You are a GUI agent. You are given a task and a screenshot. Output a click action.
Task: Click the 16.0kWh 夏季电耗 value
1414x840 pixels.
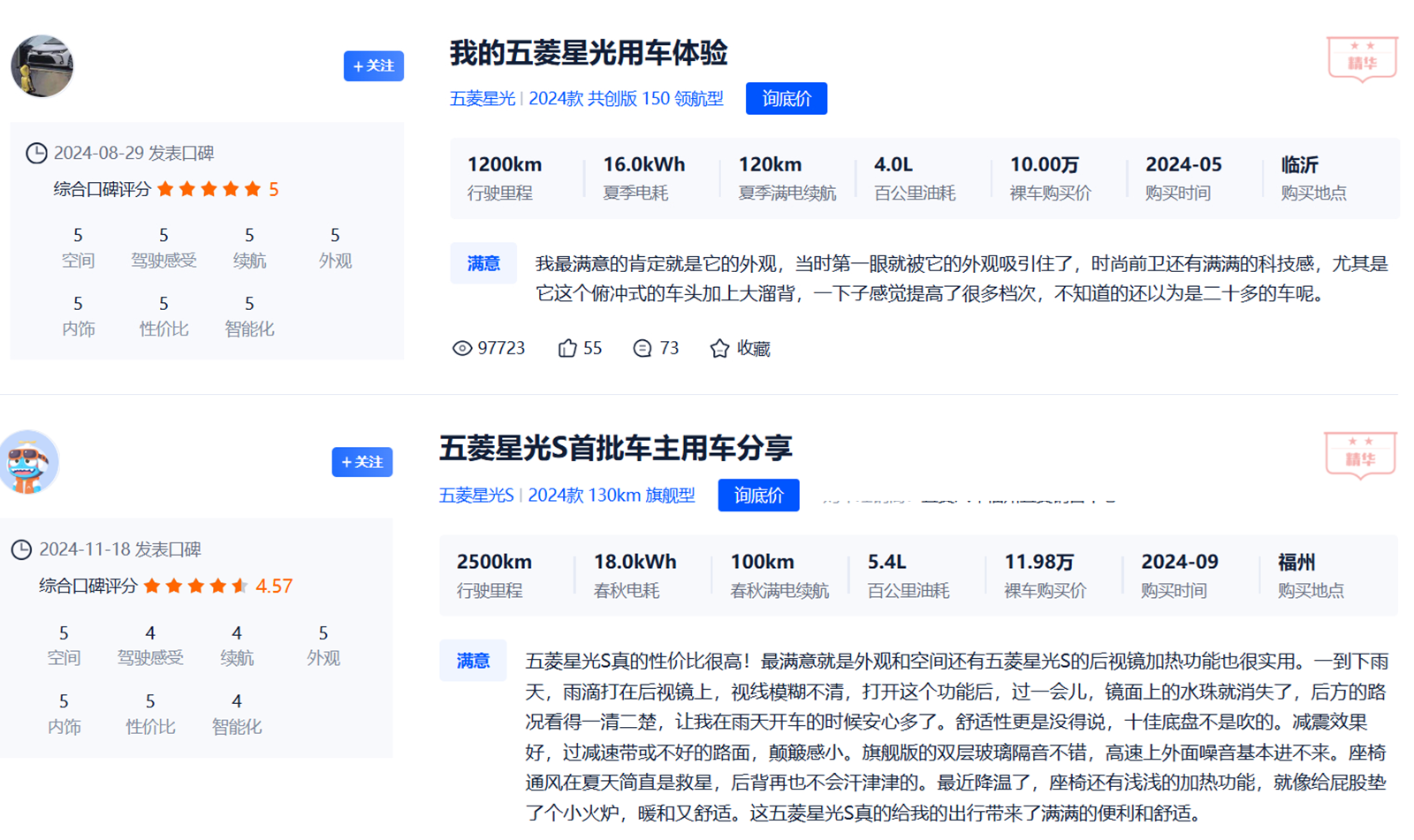click(644, 165)
